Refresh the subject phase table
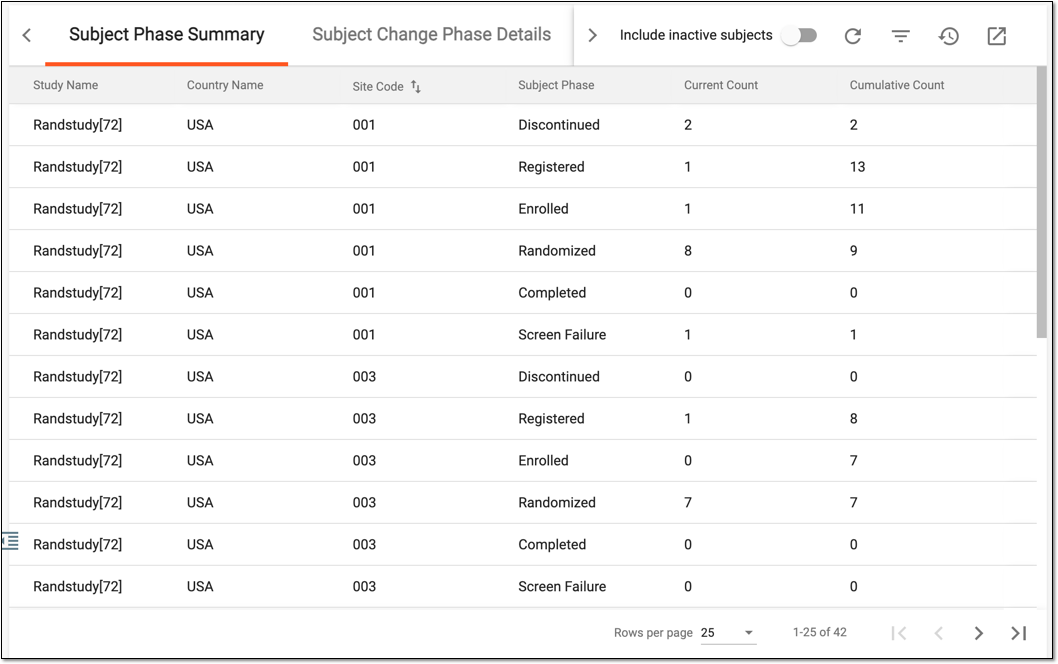 coord(853,36)
